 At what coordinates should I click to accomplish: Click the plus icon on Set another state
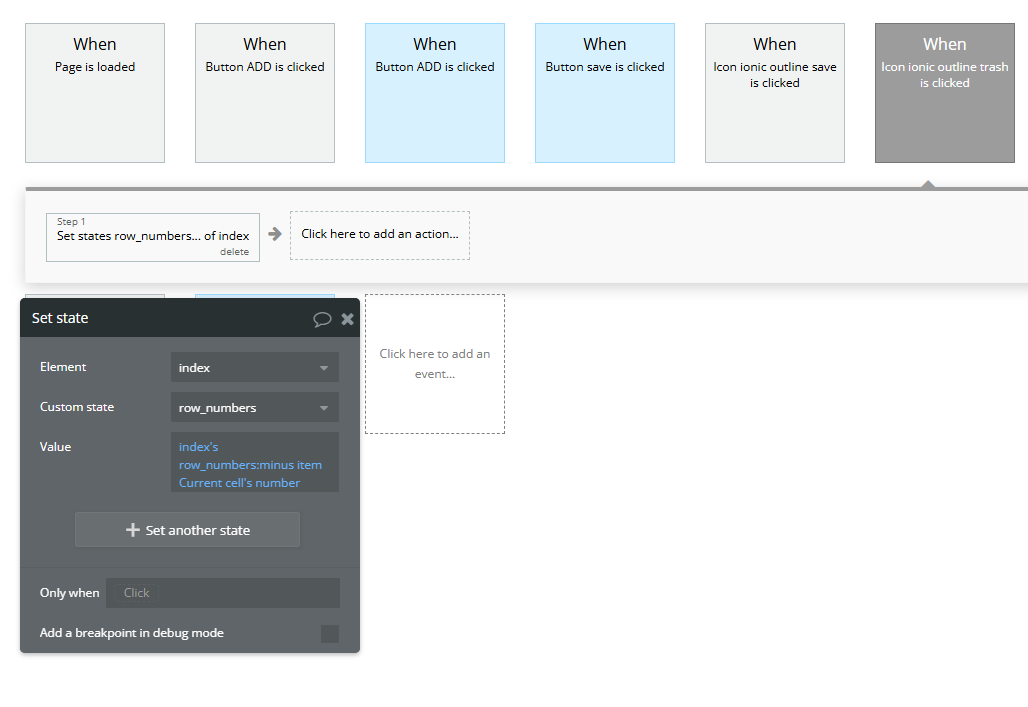click(133, 530)
